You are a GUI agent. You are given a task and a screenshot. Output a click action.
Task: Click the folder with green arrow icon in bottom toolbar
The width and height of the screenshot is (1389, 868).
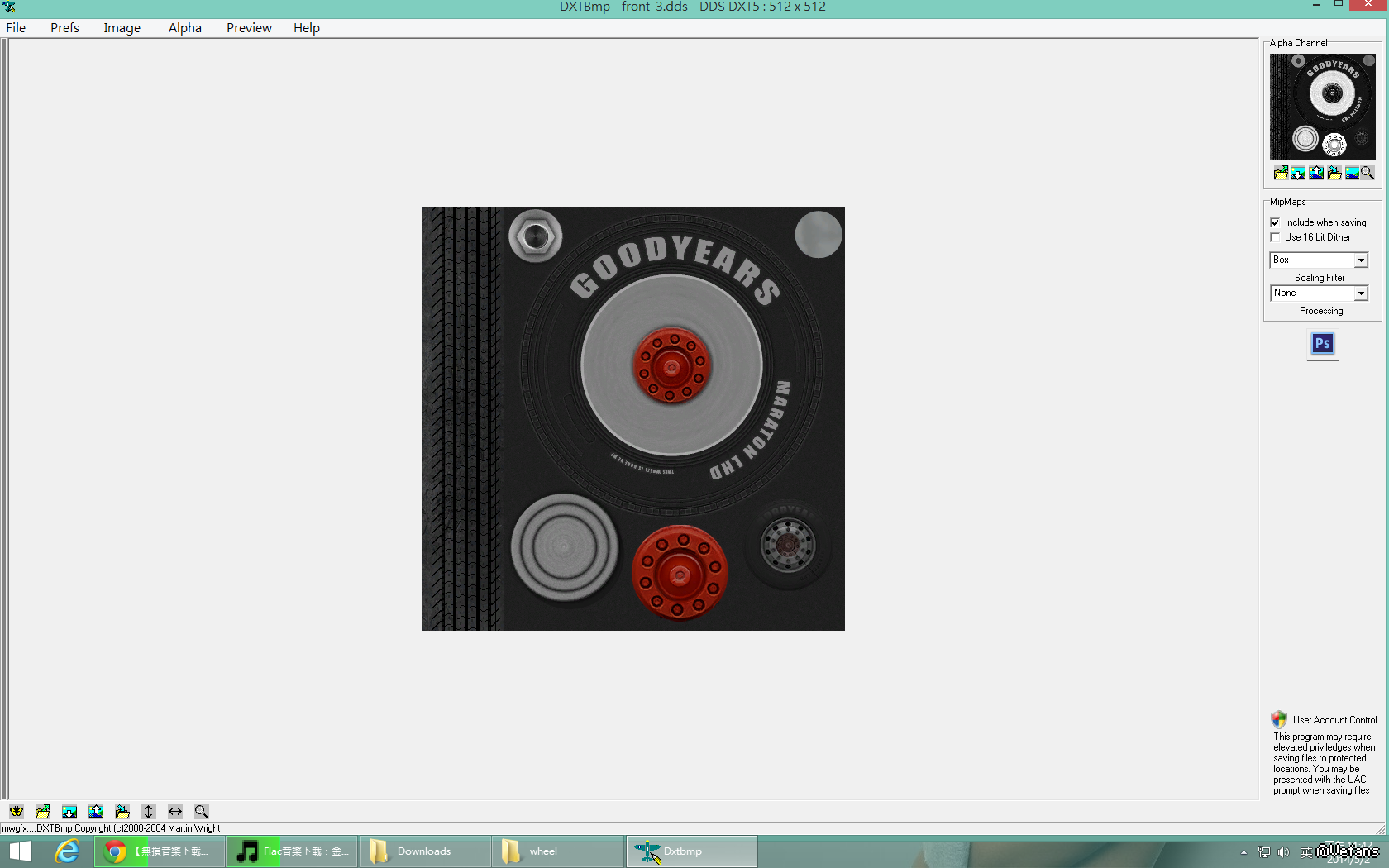[x=43, y=812]
